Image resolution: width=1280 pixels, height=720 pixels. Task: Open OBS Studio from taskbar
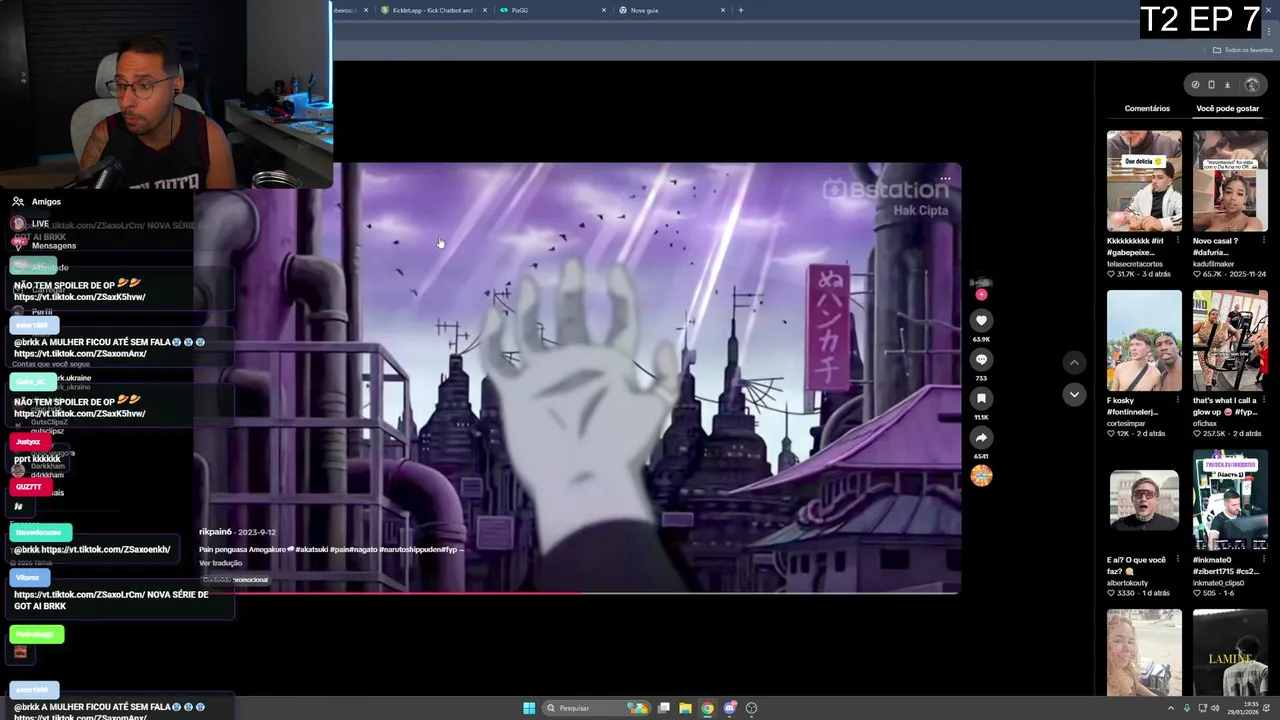[751, 708]
